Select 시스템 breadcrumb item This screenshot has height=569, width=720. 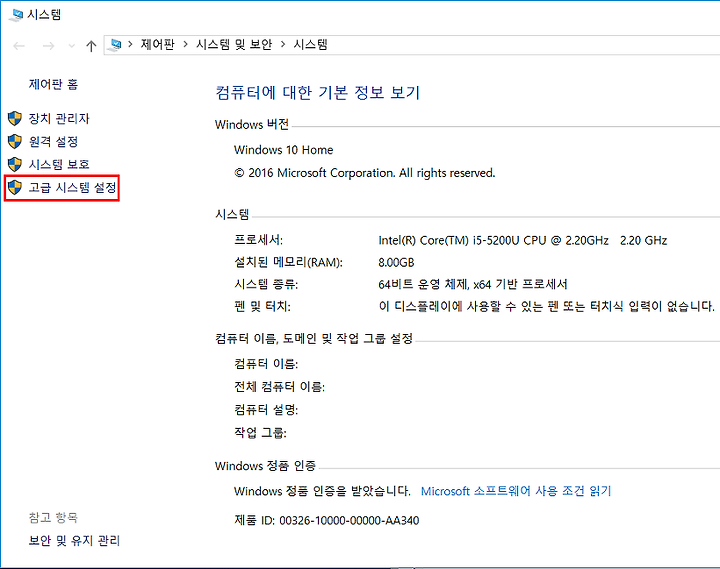tap(310, 45)
